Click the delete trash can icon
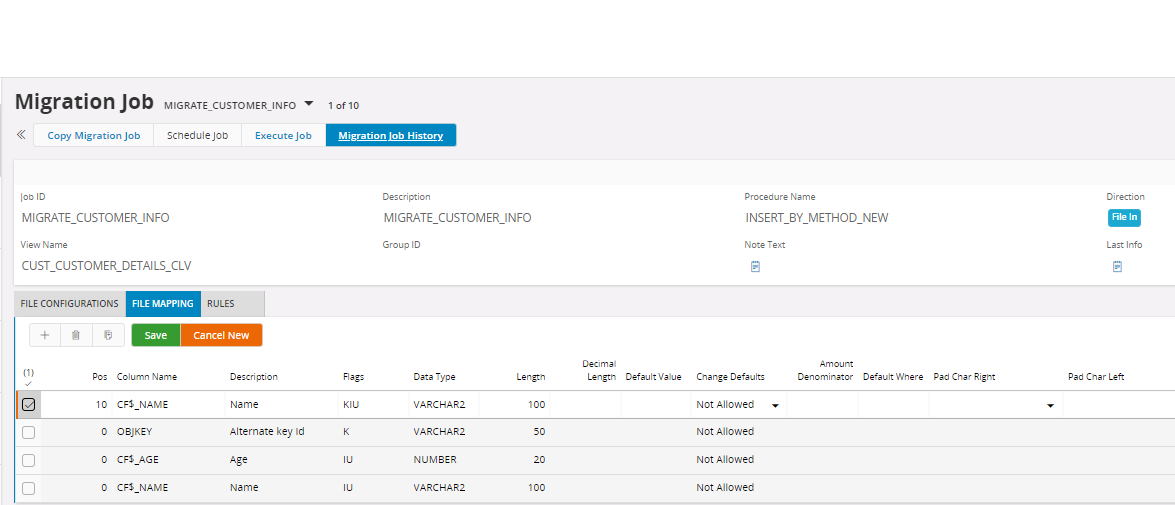Screen dimensions: 1175x505 click(76, 336)
